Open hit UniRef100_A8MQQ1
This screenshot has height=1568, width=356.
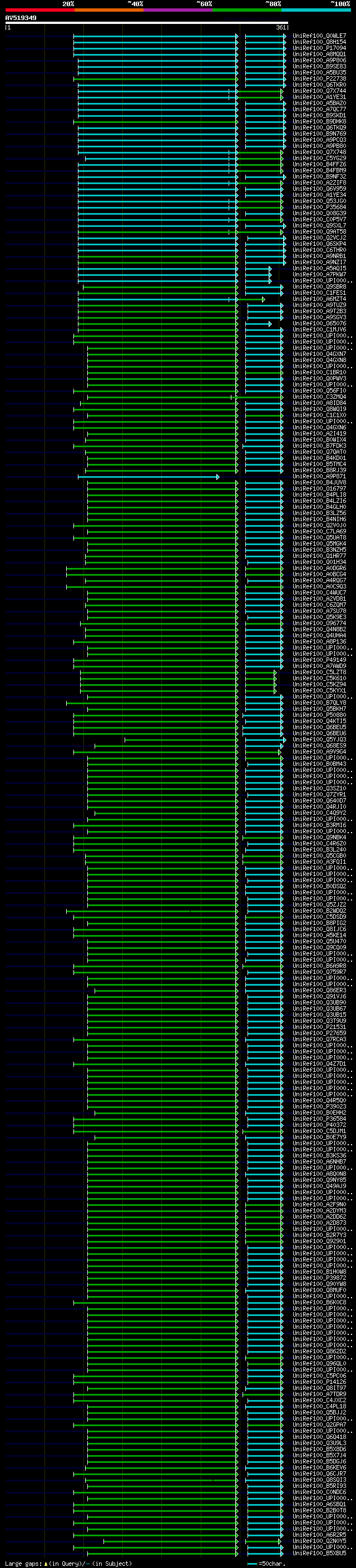319,54
